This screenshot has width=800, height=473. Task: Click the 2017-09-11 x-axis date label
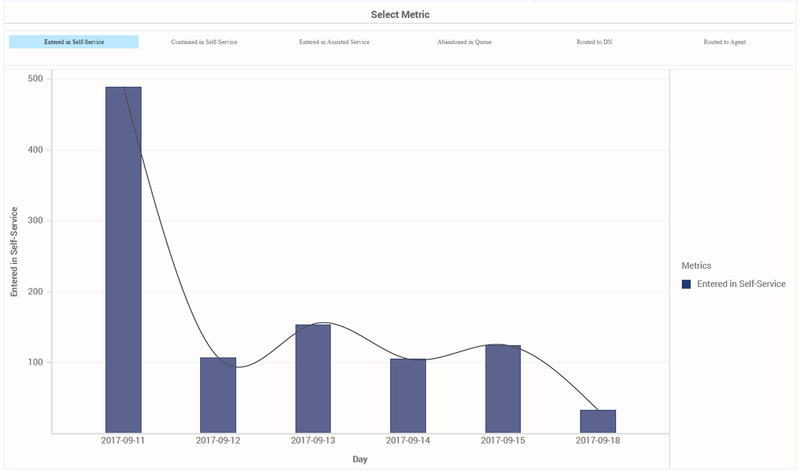123,440
